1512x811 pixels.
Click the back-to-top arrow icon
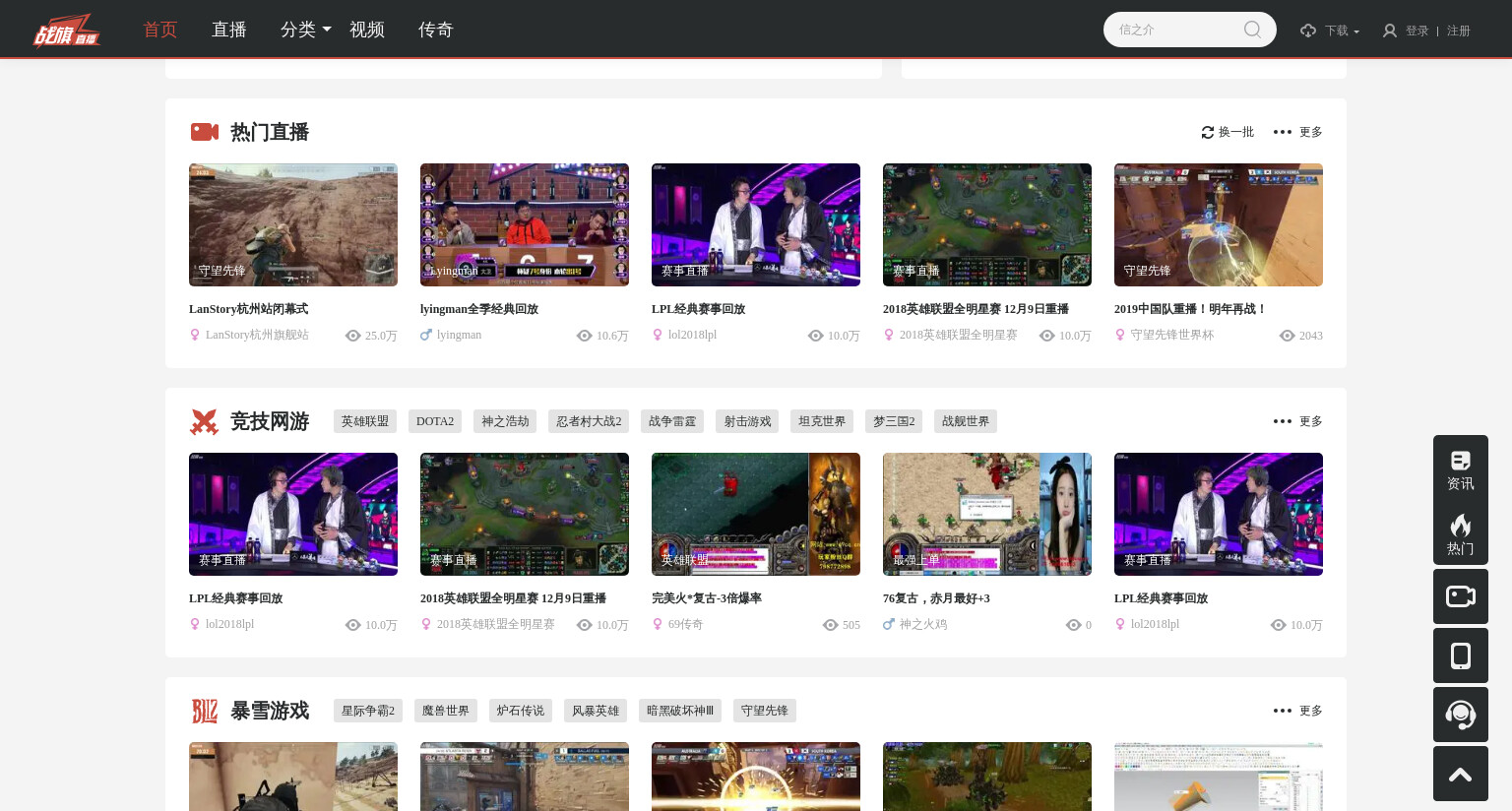click(x=1461, y=774)
